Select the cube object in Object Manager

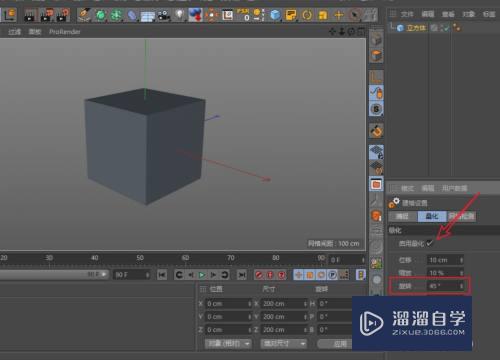click(x=416, y=28)
